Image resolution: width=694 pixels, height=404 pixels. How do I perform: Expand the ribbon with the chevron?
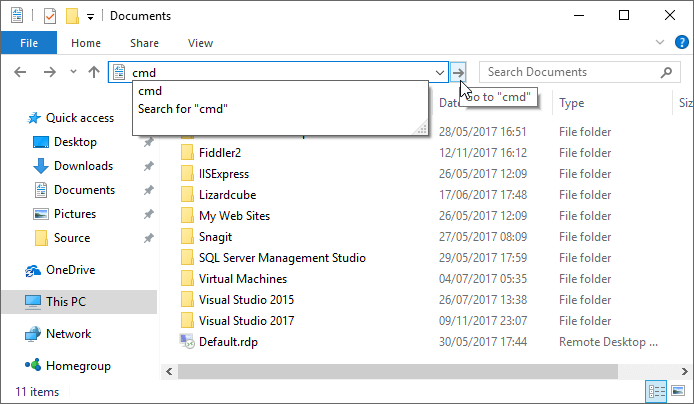tap(659, 42)
